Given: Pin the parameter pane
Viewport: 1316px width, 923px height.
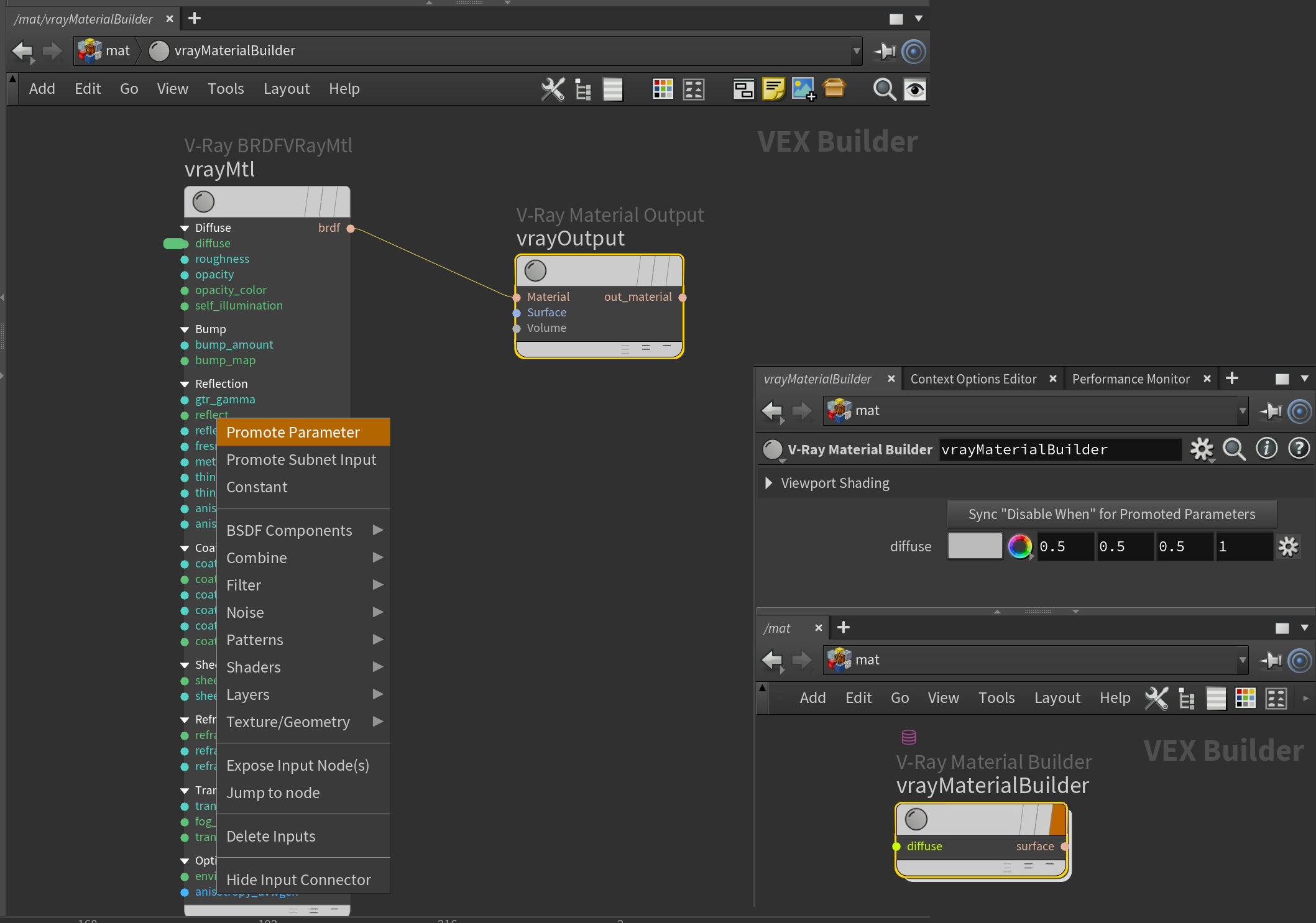Looking at the screenshot, I should click(1270, 411).
